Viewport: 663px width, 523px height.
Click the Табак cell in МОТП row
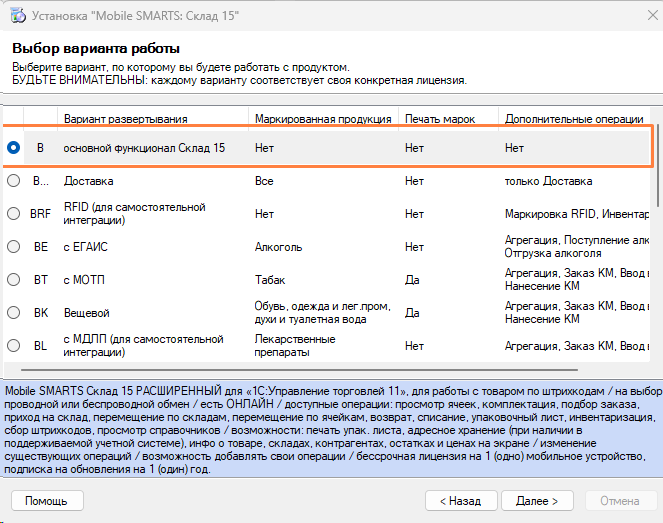click(271, 280)
